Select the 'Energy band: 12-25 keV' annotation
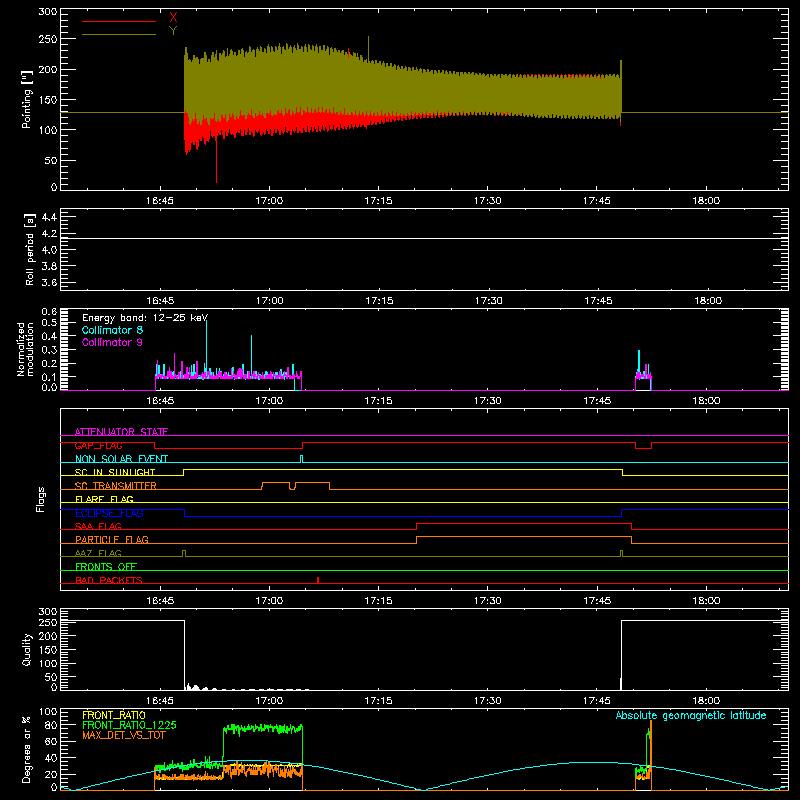Image resolution: width=800 pixels, height=800 pixels. tap(145, 318)
